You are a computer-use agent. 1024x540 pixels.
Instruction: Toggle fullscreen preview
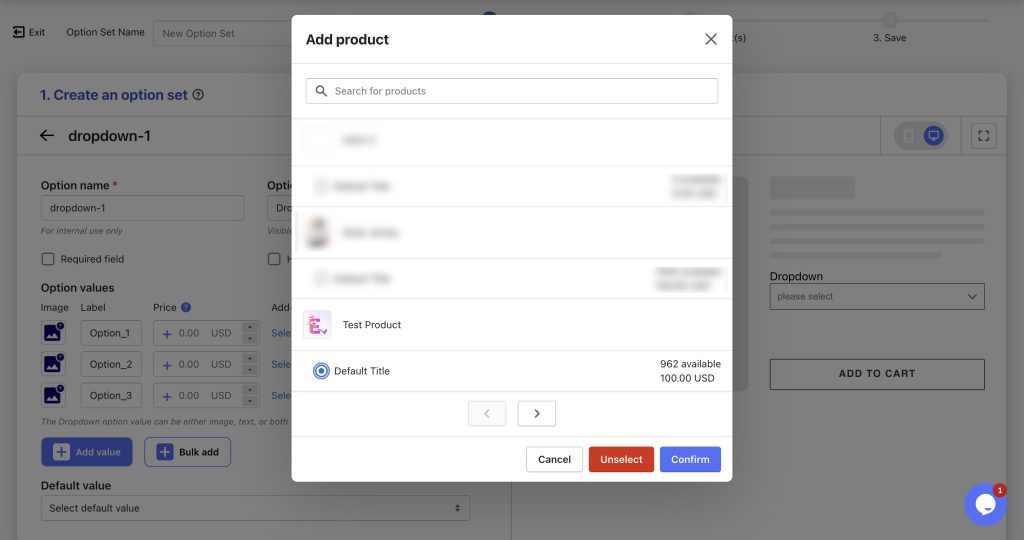[983, 136]
